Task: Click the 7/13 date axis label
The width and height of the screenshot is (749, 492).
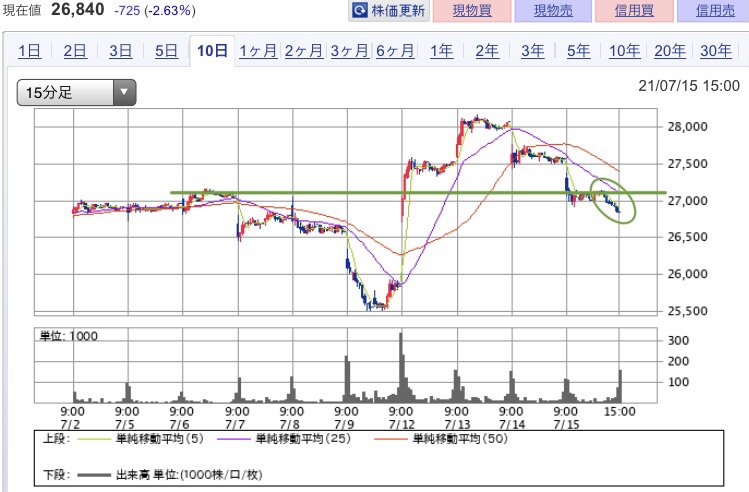Action: [x=457, y=424]
